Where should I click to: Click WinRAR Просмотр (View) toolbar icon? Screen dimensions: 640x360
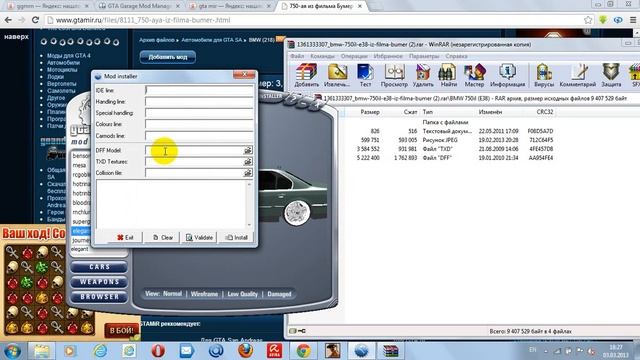coord(394,75)
